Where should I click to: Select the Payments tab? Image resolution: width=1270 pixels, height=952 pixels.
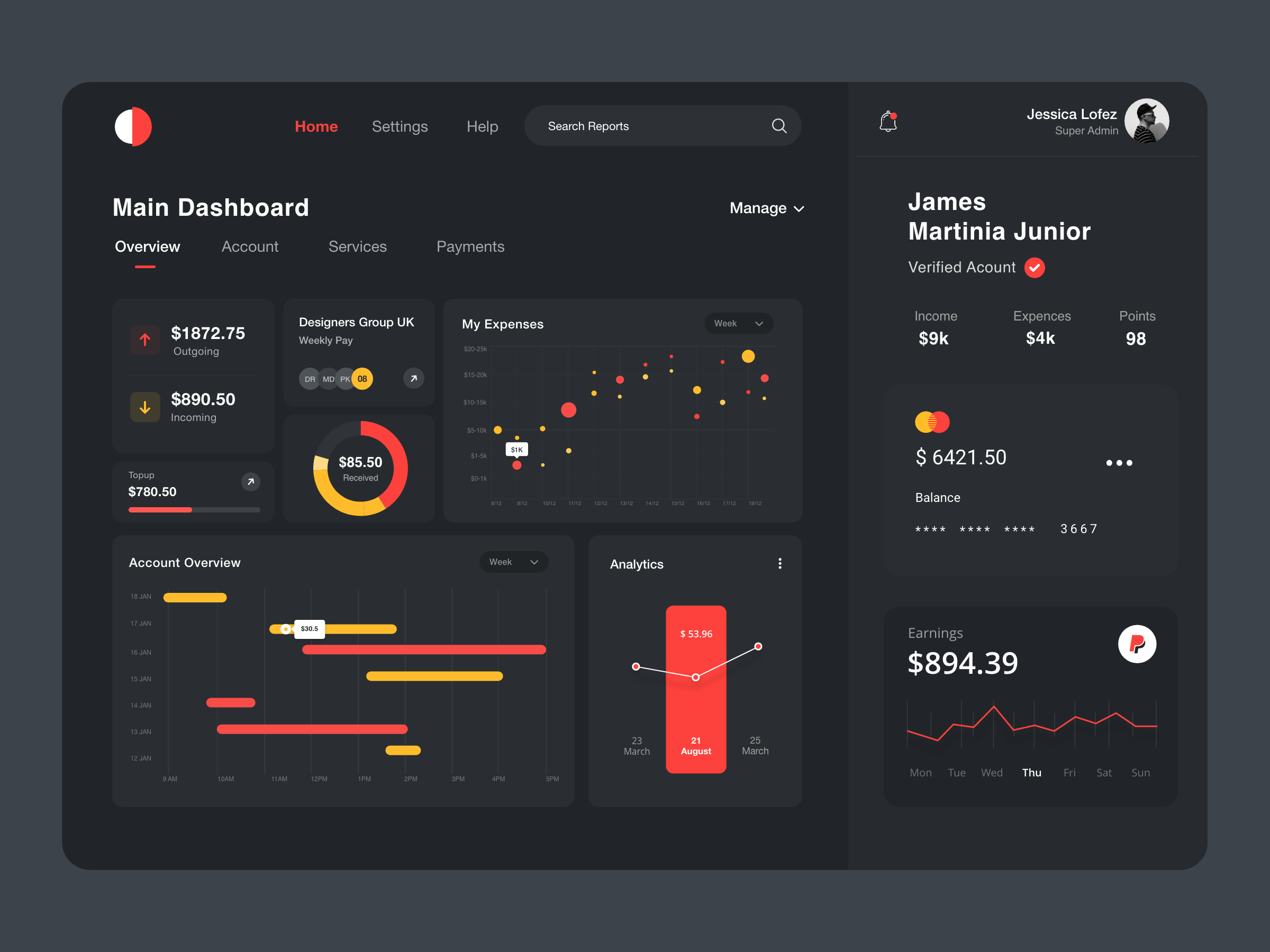click(469, 246)
